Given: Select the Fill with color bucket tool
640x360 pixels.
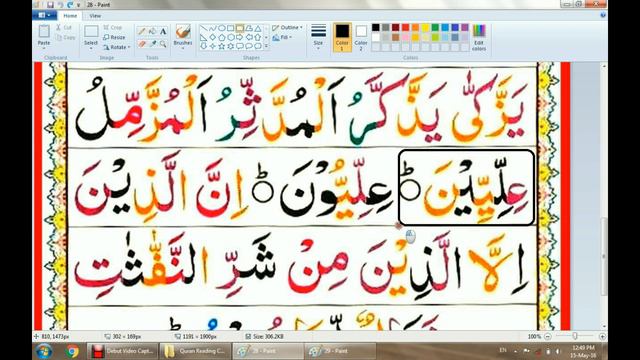Looking at the screenshot, I should point(152,31).
